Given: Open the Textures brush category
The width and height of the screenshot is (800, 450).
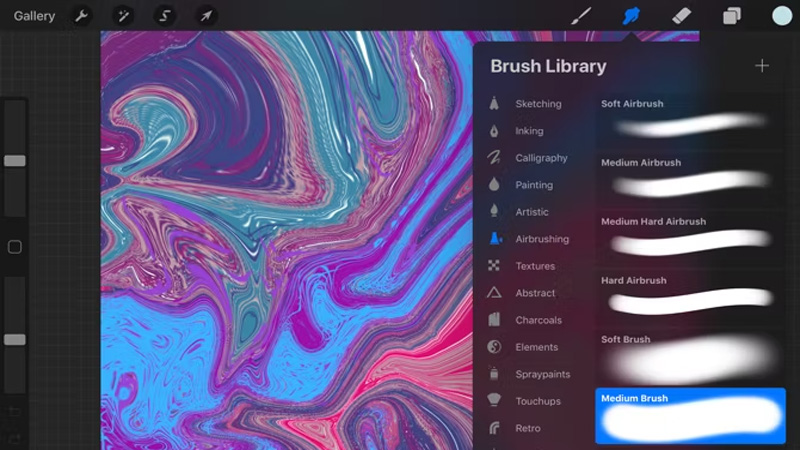Looking at the screenshot, I should click(x=535, y=266).
